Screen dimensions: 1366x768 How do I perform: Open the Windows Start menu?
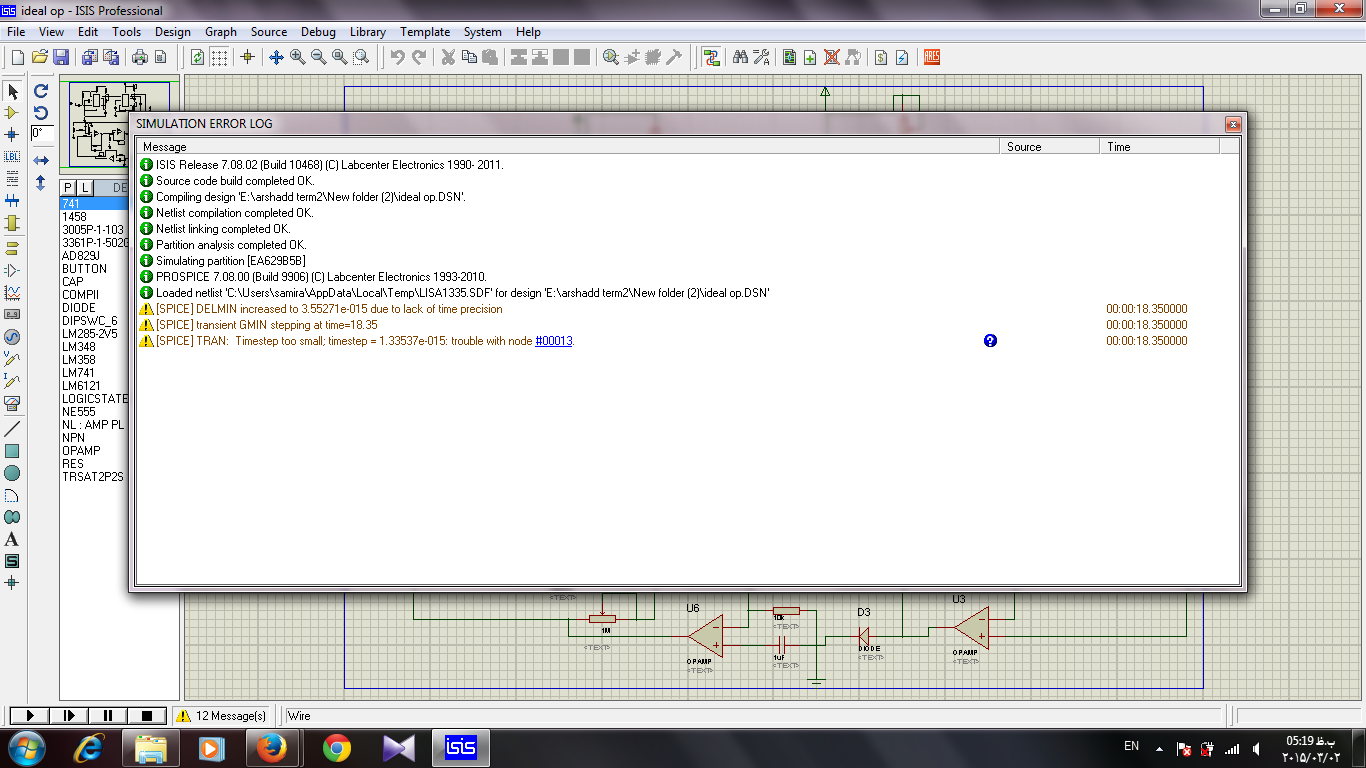27,748
